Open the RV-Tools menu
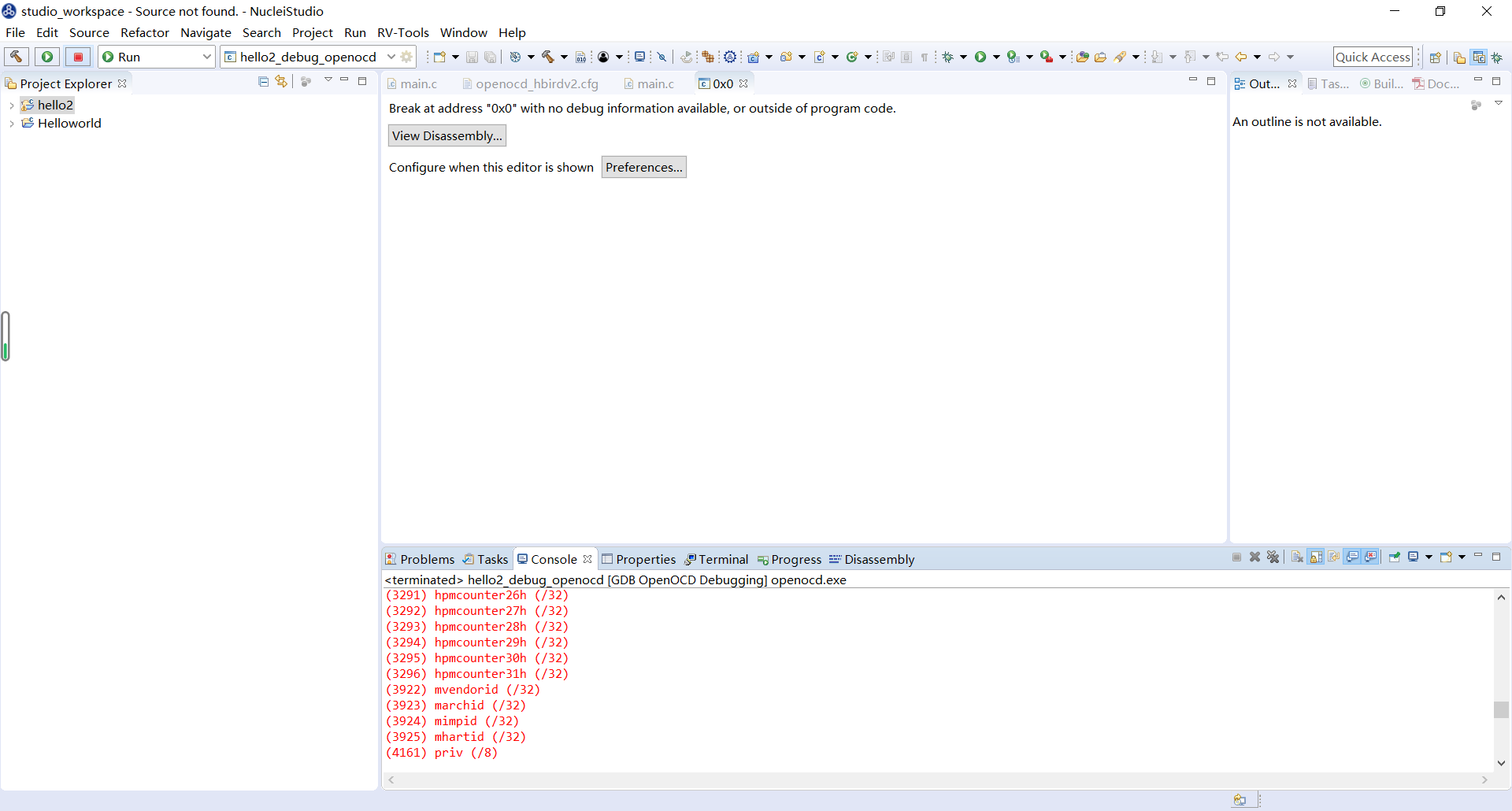This screenshot has width=1512, height=811. point(402,32)
